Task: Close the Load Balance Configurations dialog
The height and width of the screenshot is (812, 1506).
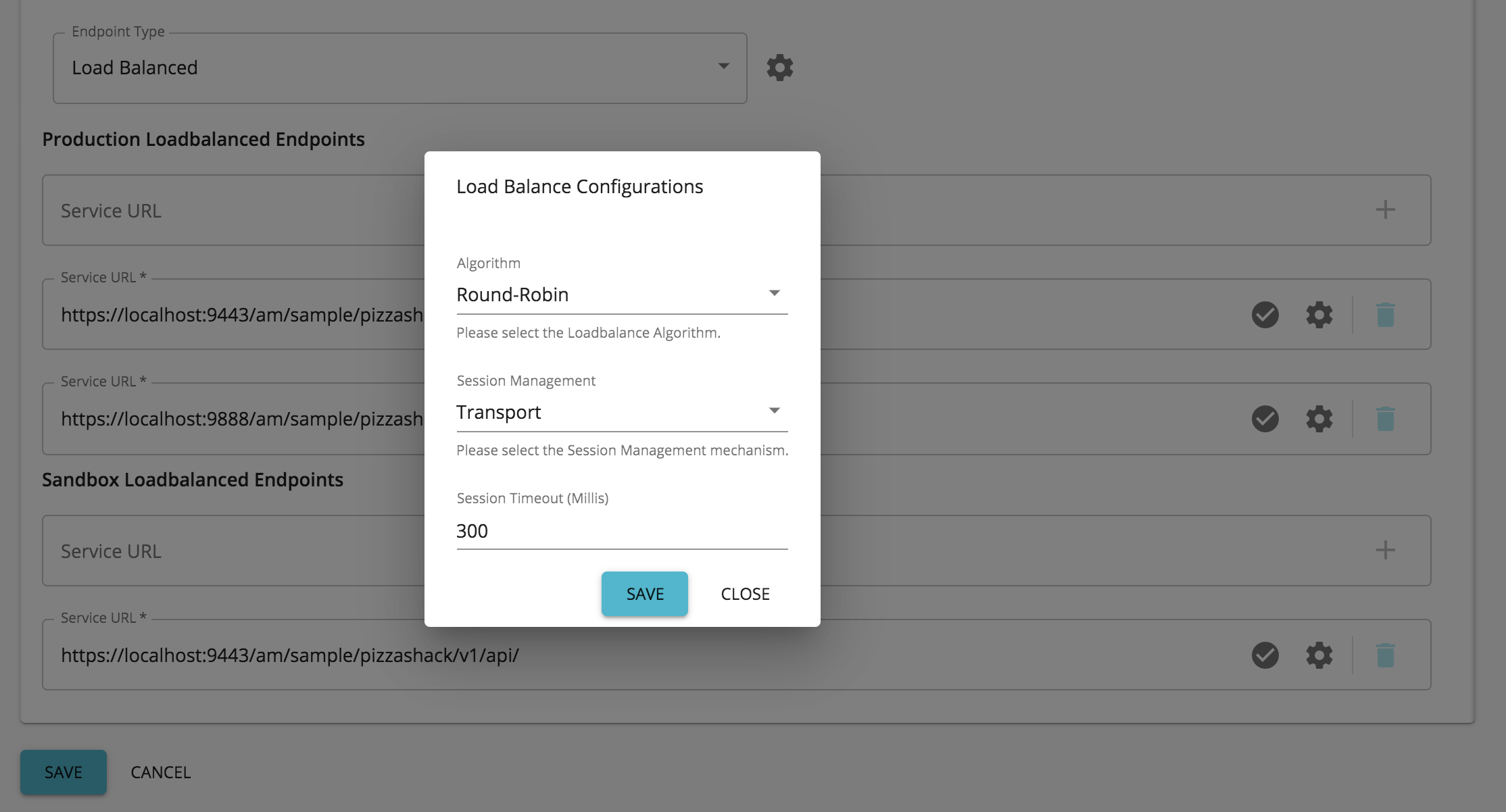Action: (x=745, y=593)
